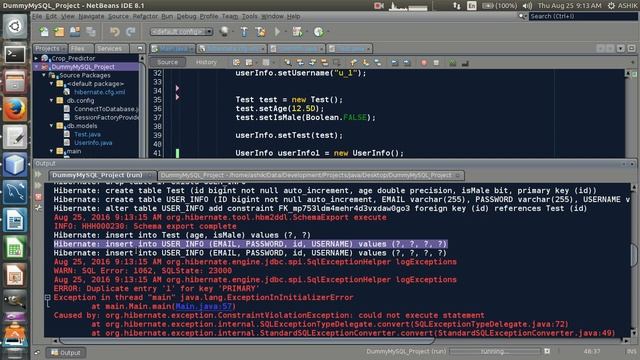The height and width of the screenshot is (360, 640).
Task: Click the Run Project play icon
Action: [x=278, y=31]
